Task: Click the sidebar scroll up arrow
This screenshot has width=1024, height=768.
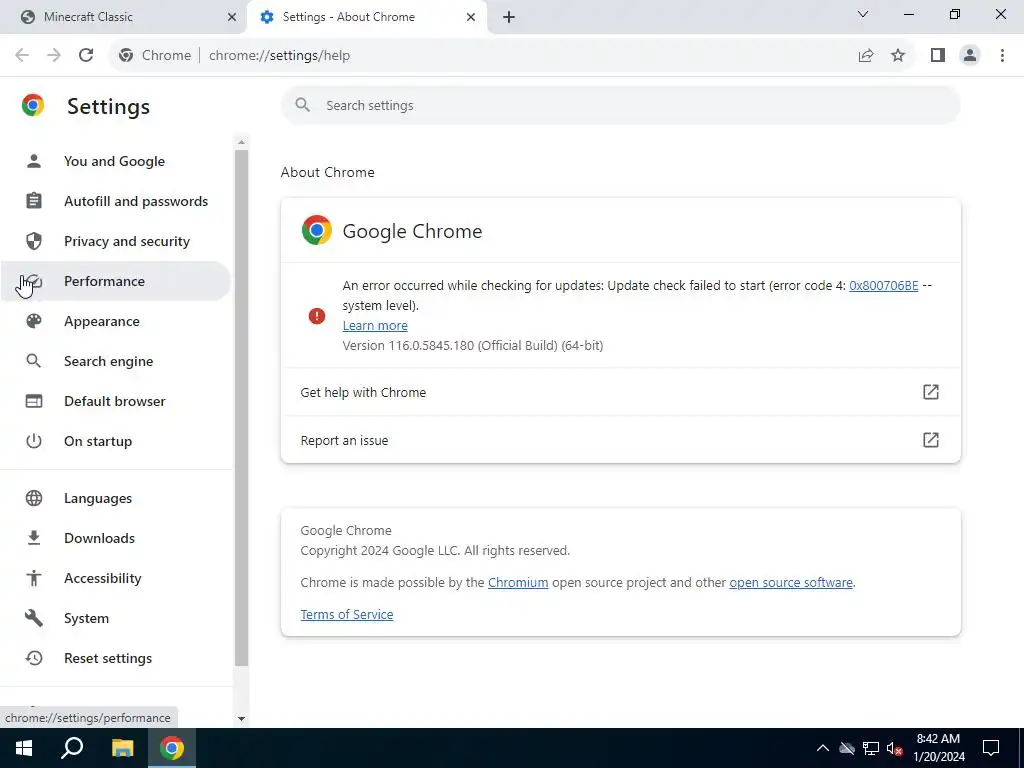Action: (x=242, y=142)
